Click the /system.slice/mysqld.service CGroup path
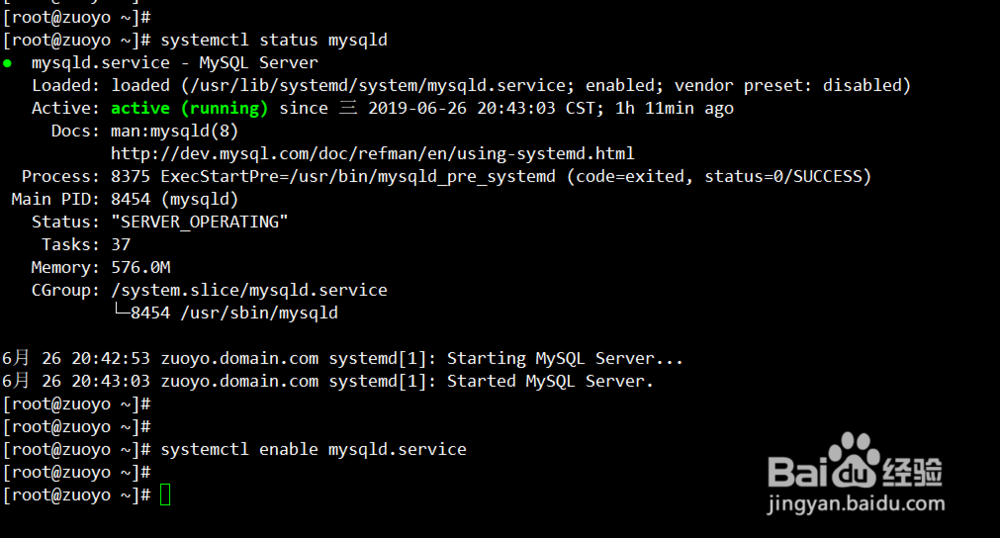This screenshot has height=538, width=1000. coord(249,291)
